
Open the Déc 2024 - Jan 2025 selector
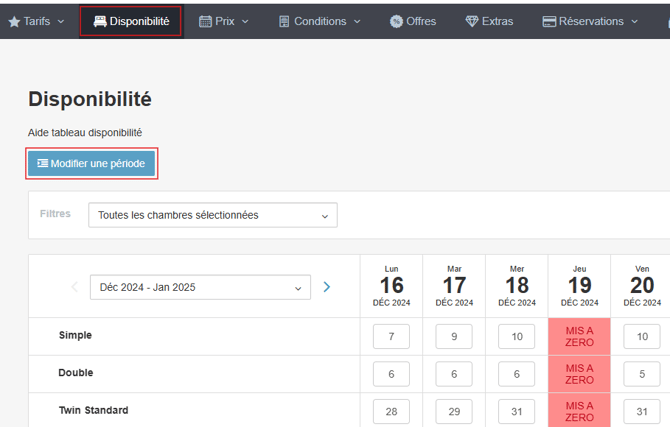point(200,287)
